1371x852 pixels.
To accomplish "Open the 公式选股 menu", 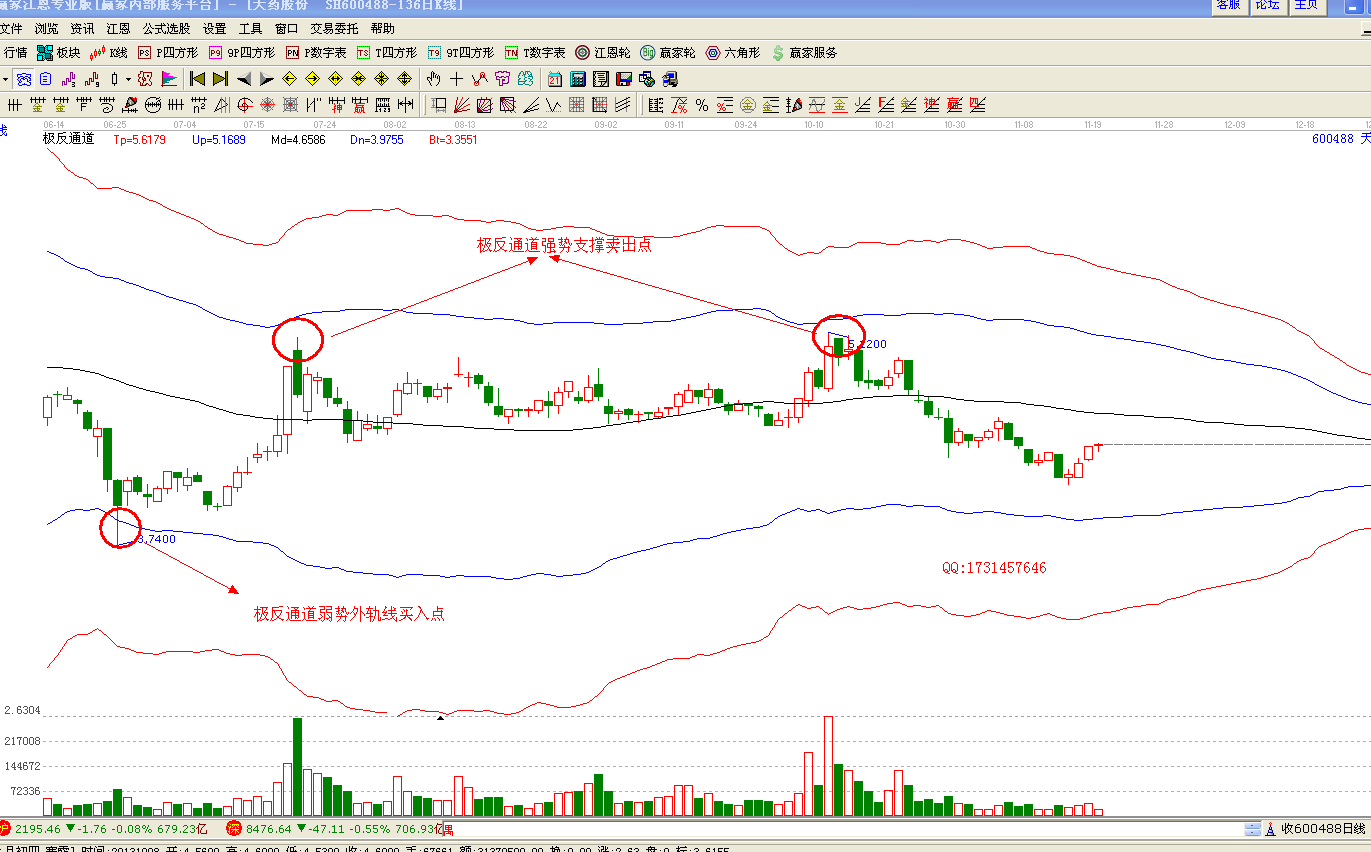I will pos(167,29).
